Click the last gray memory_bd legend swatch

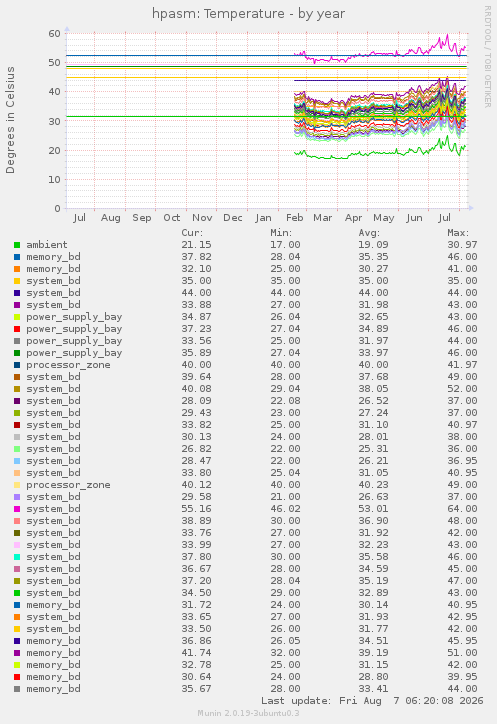[17, 689]
